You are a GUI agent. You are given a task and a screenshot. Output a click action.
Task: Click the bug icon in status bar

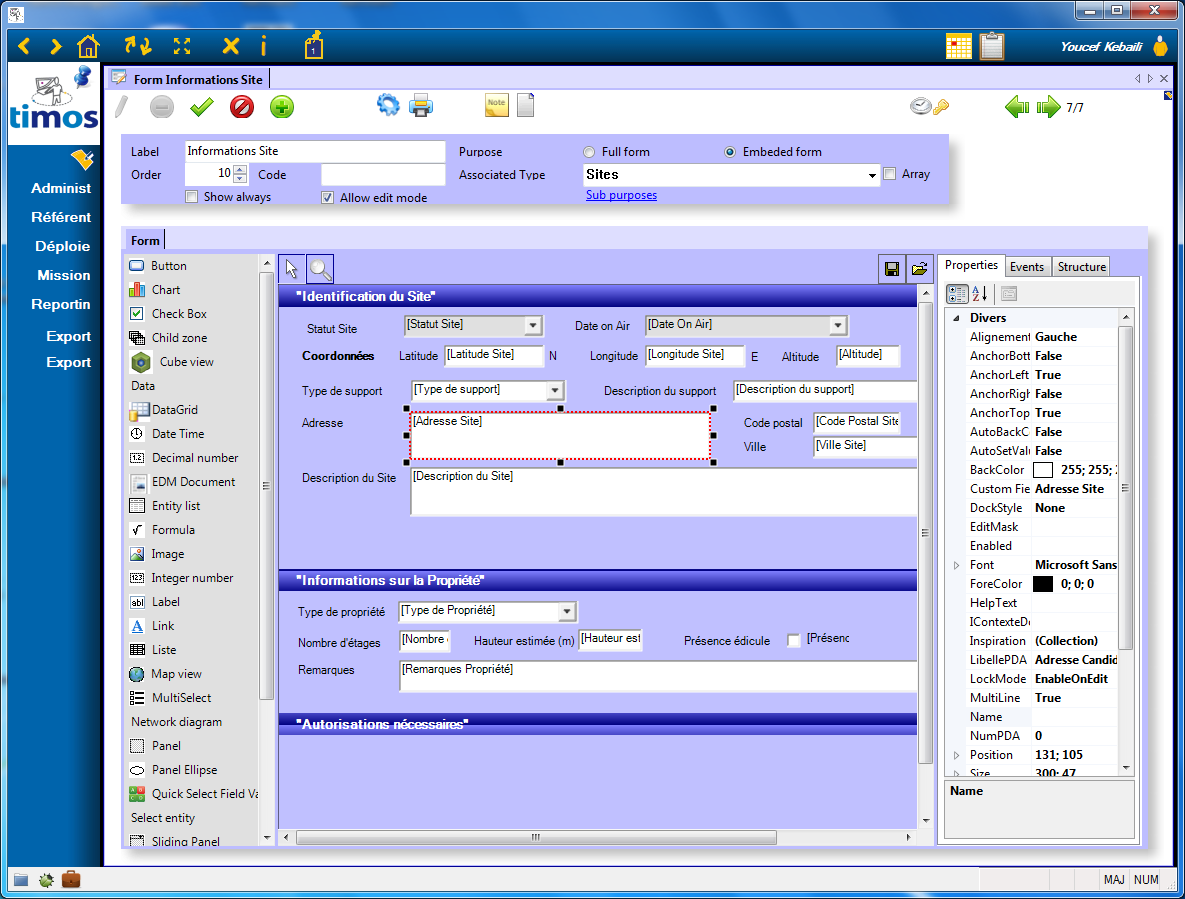46,880
